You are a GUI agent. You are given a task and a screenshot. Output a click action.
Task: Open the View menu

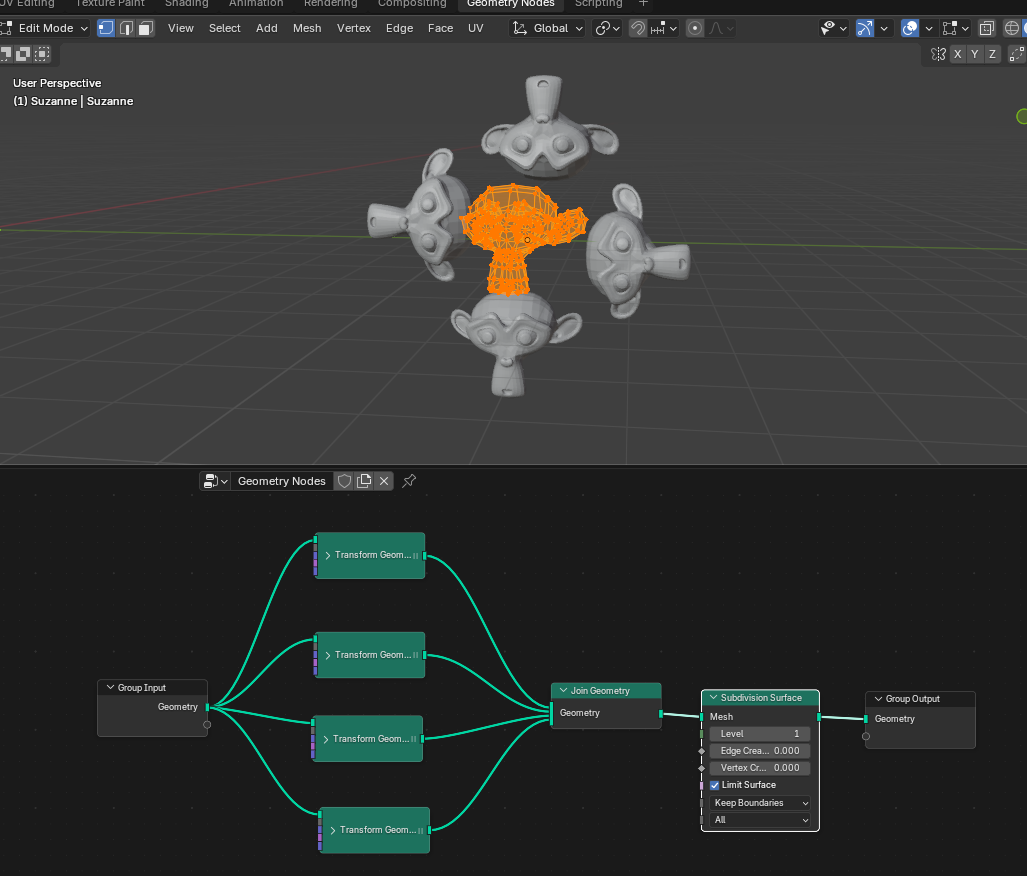181,28
